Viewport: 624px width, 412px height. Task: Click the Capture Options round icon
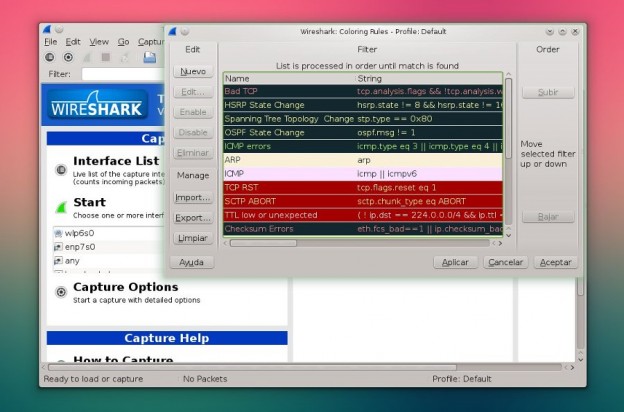click(x=61, y=292)
